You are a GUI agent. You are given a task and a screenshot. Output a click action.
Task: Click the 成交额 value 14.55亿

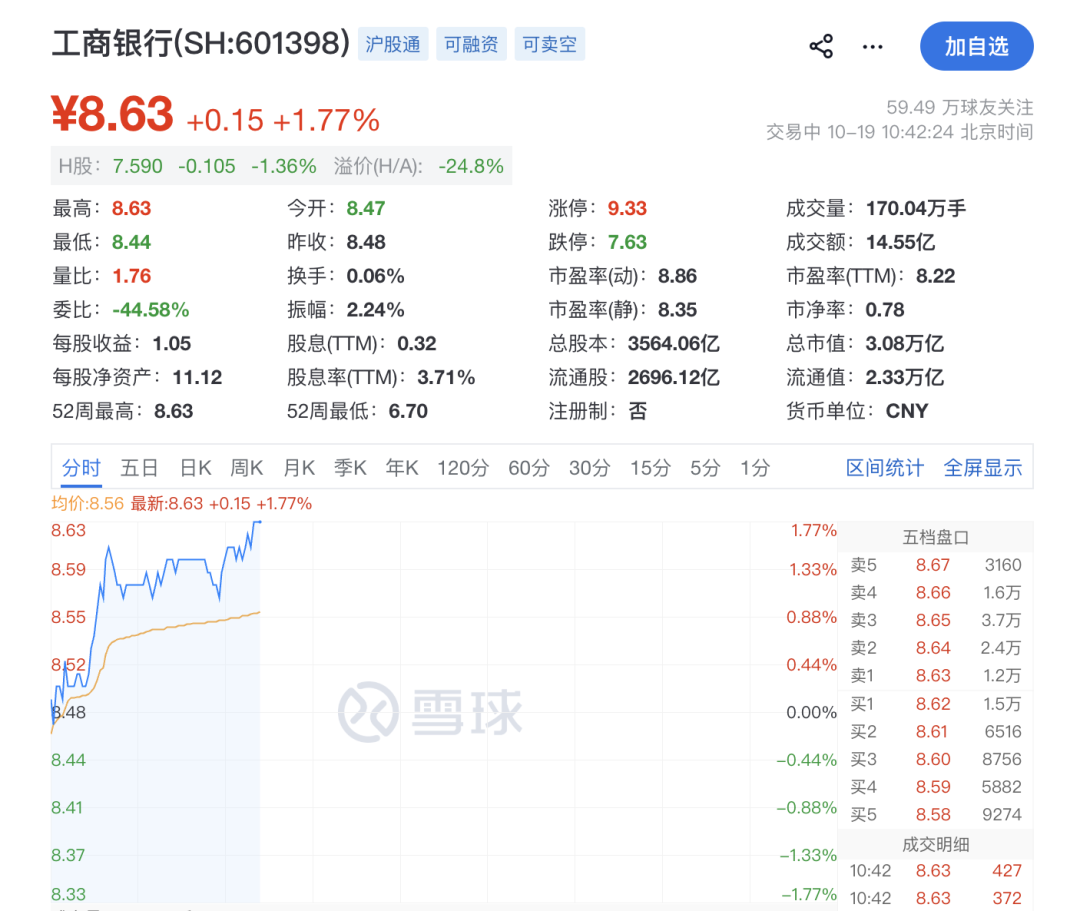coord(900,242)
